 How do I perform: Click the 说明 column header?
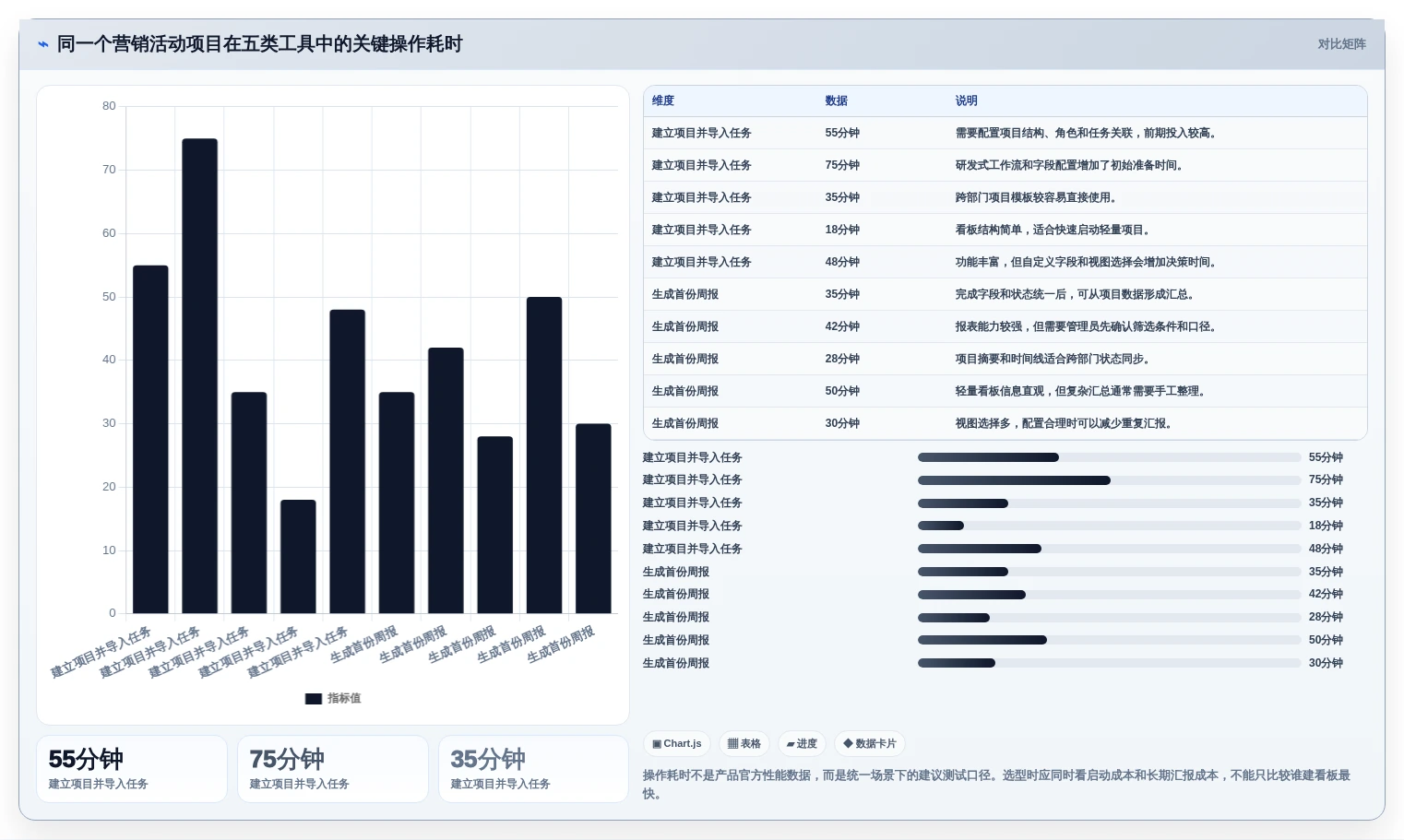pos(967,101)
